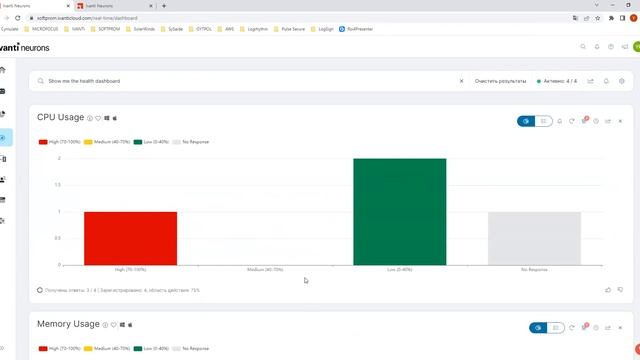Image resolution: width=640 pixels, height=360 pixels.
Task: Click share icon on Memory Usage card
Action: [608, 328]
